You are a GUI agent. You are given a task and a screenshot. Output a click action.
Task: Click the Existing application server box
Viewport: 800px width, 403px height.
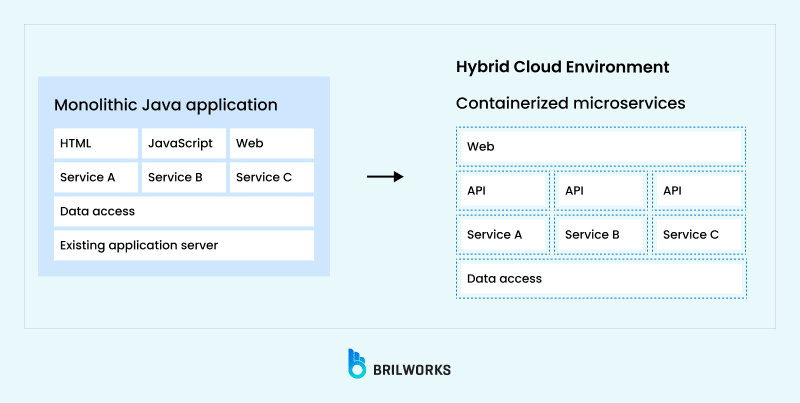[183, 245]
